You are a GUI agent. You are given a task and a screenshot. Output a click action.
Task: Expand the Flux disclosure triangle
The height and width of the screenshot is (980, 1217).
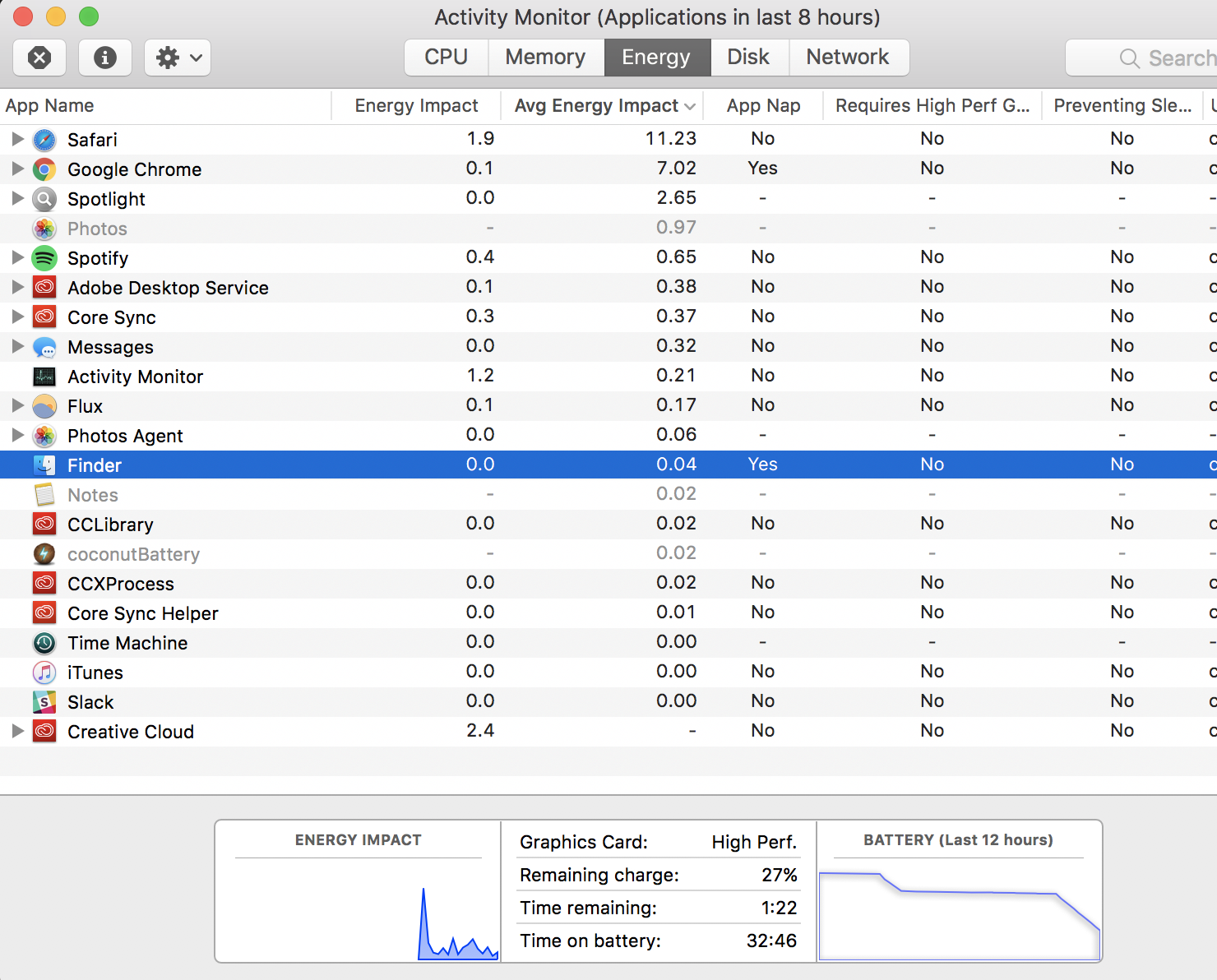pyautogui.click(x=17, y=405)
